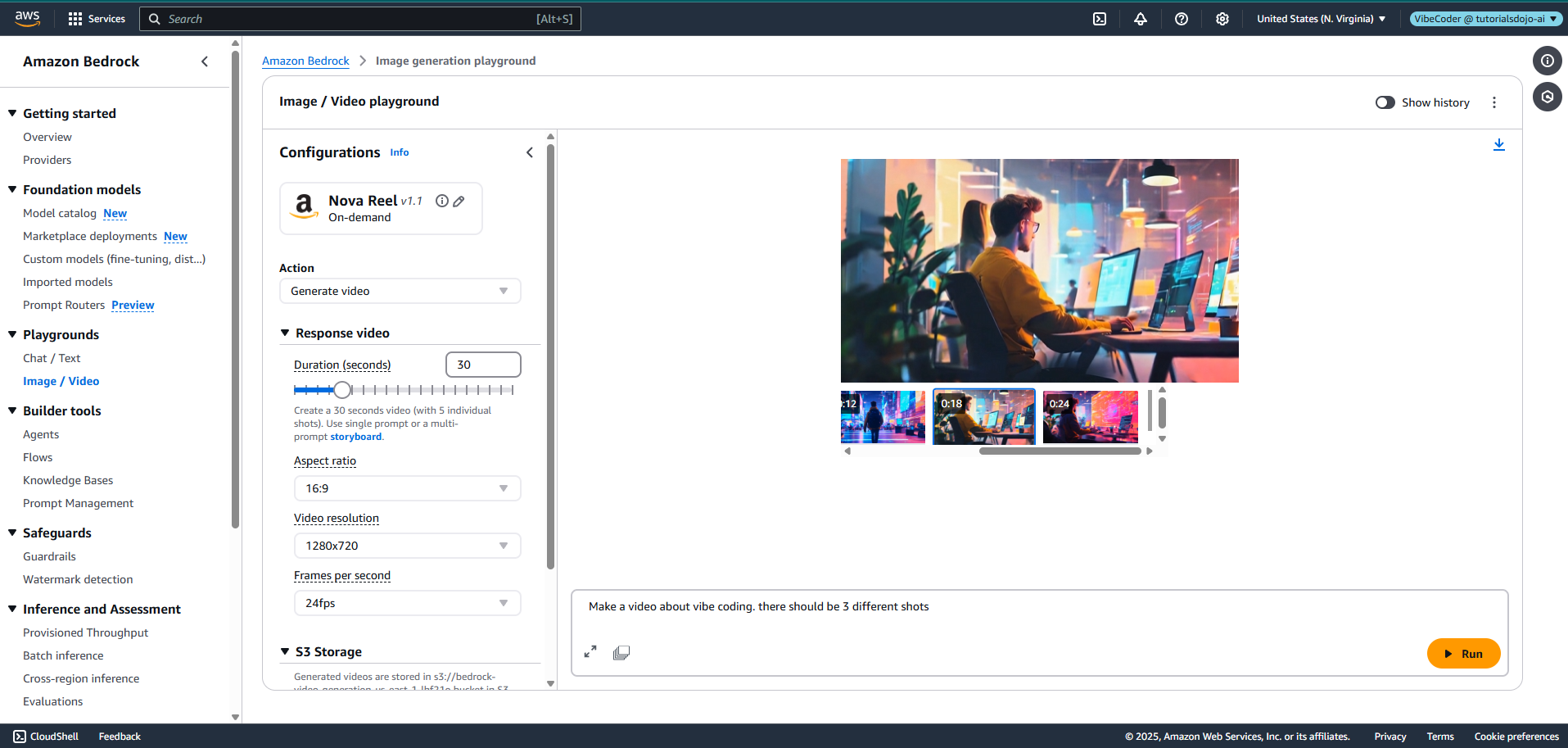
Task: Open the Aspect ratio 16:9 dropdown
Action: tap(407, 488)
